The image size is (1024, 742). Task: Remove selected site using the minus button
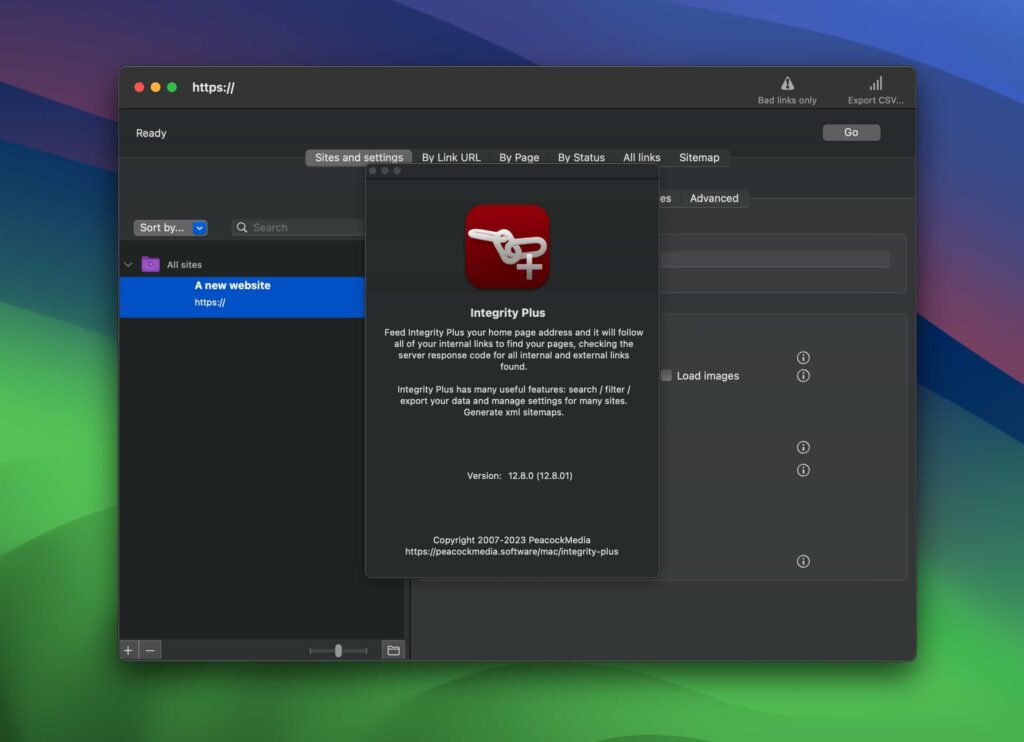point(150,650)
